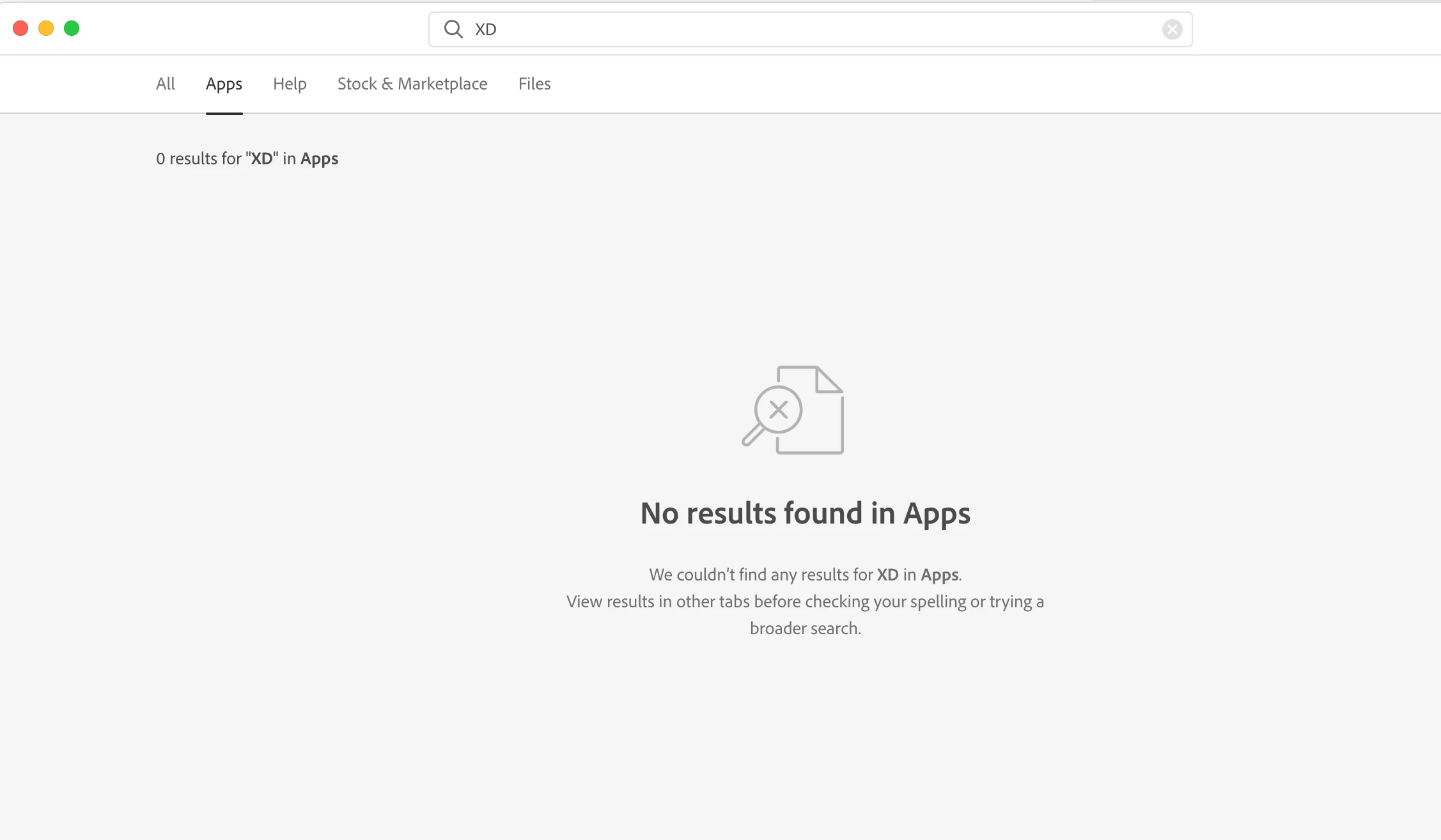Click the "View results in other tabs" sentence
This screenshot has height=840, width=1441.
(805, 602)
